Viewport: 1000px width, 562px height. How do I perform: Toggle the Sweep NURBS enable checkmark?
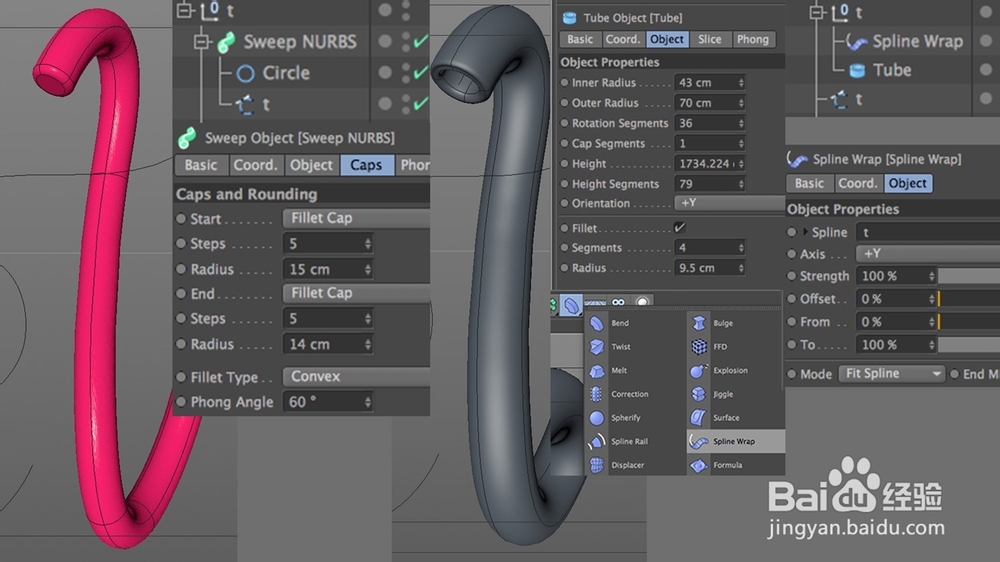click(x=420, y=42)
